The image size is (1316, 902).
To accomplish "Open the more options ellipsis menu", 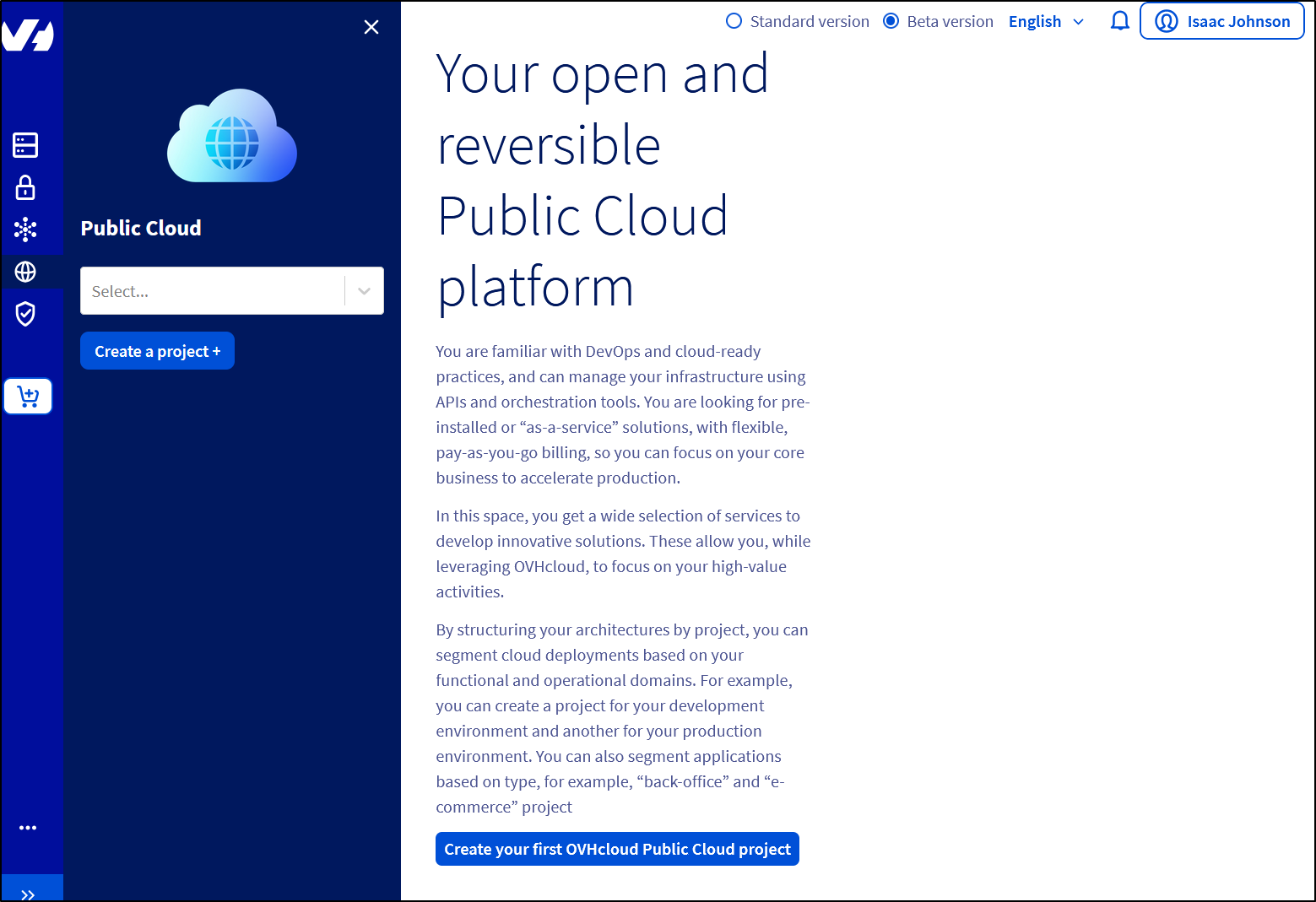I will [x=28, y=827].
